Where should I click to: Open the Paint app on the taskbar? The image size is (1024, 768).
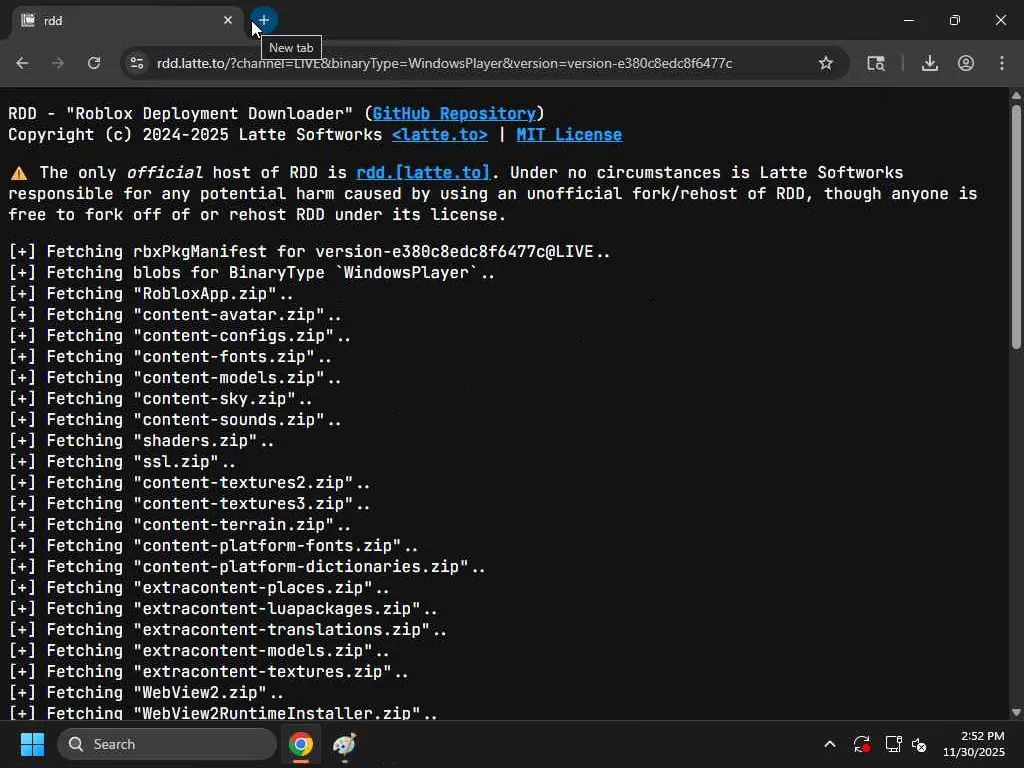click(344, 744)
